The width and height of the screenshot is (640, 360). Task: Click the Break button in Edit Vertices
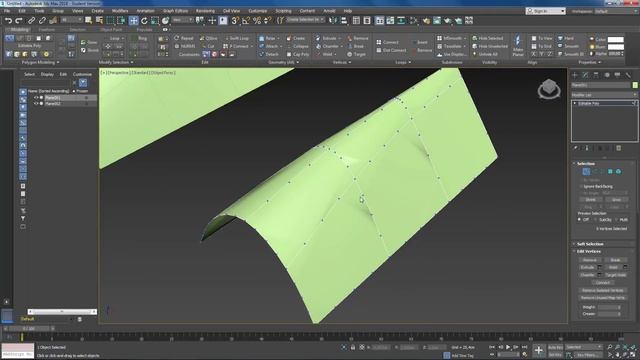tap(616, 260)
